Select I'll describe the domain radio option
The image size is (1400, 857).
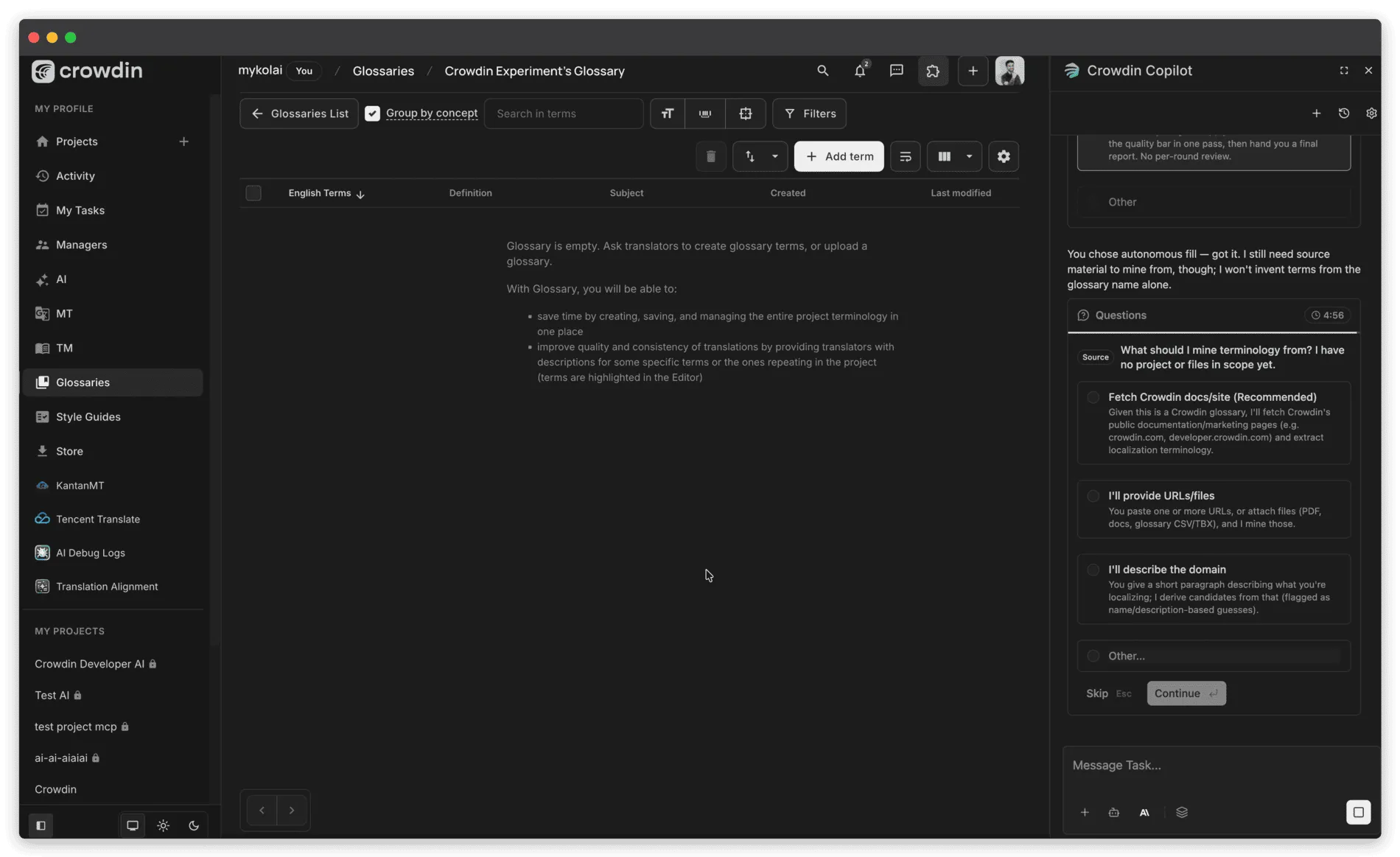(1093, 570)
